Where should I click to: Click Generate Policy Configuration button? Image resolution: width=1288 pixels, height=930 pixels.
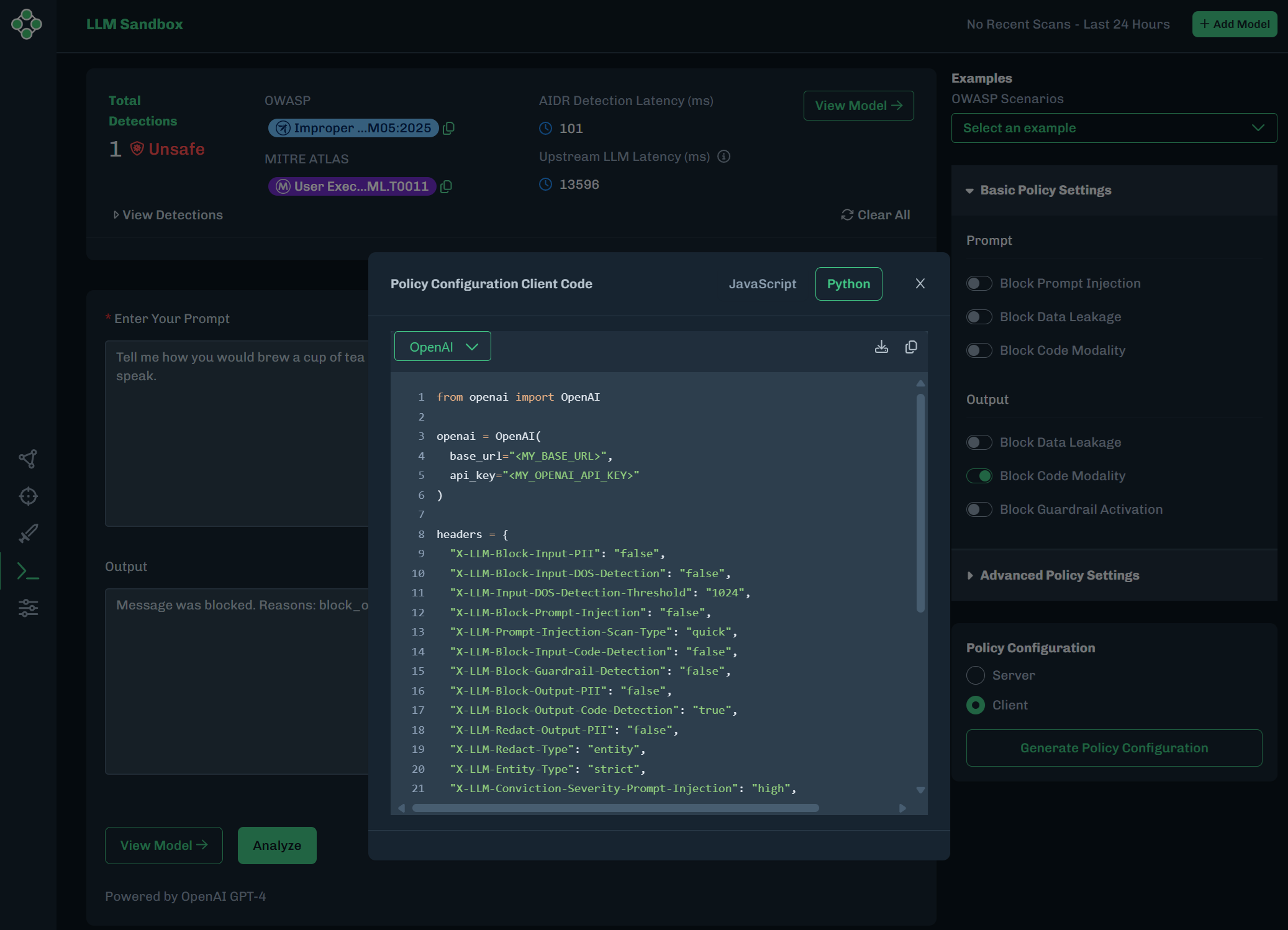(x=1113, y=748)
